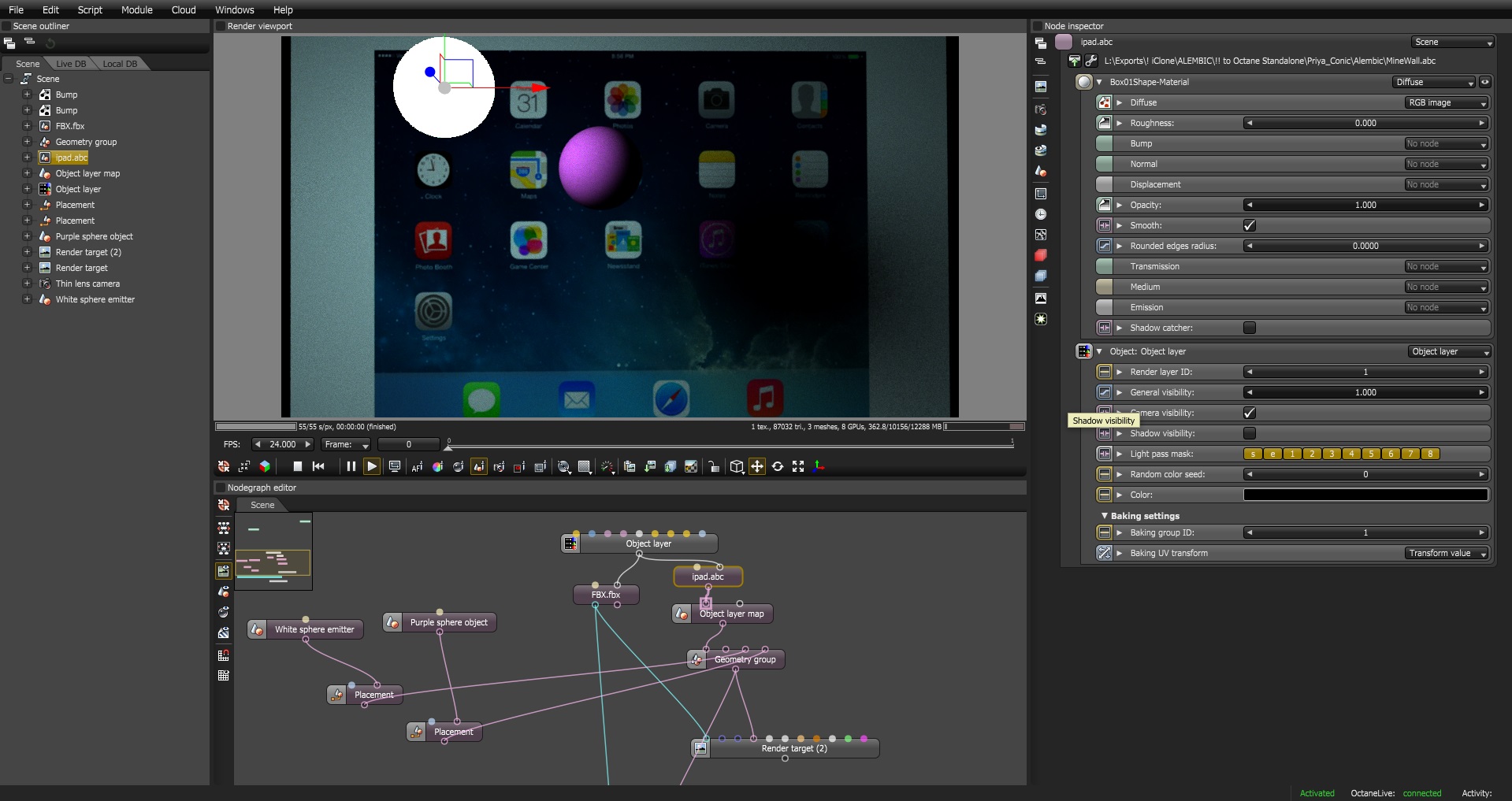Open the Baking UV Transform value dropdown

pyautogui.click(x=1447, y=553)
